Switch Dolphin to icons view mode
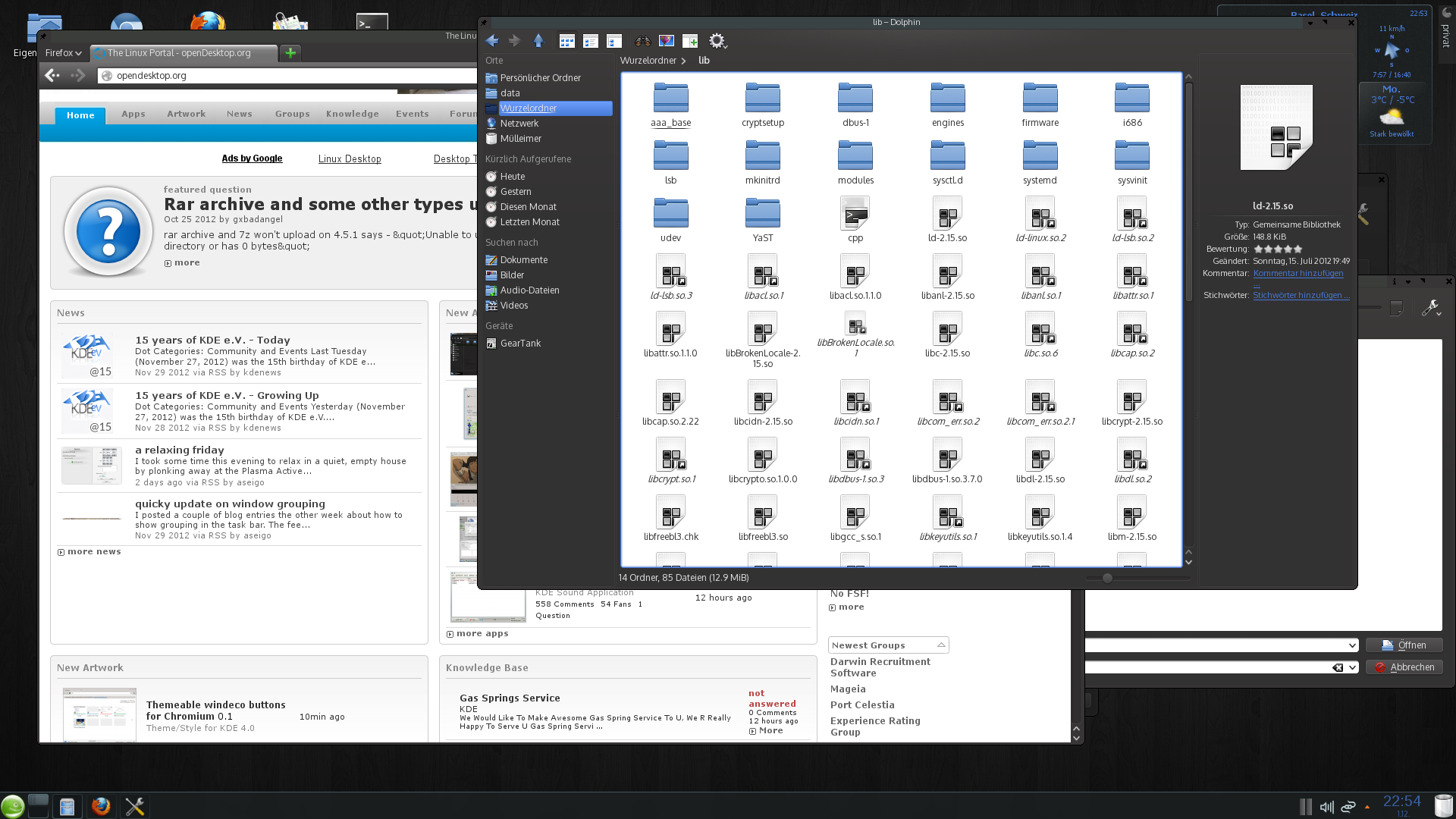 tap(566, 41)
